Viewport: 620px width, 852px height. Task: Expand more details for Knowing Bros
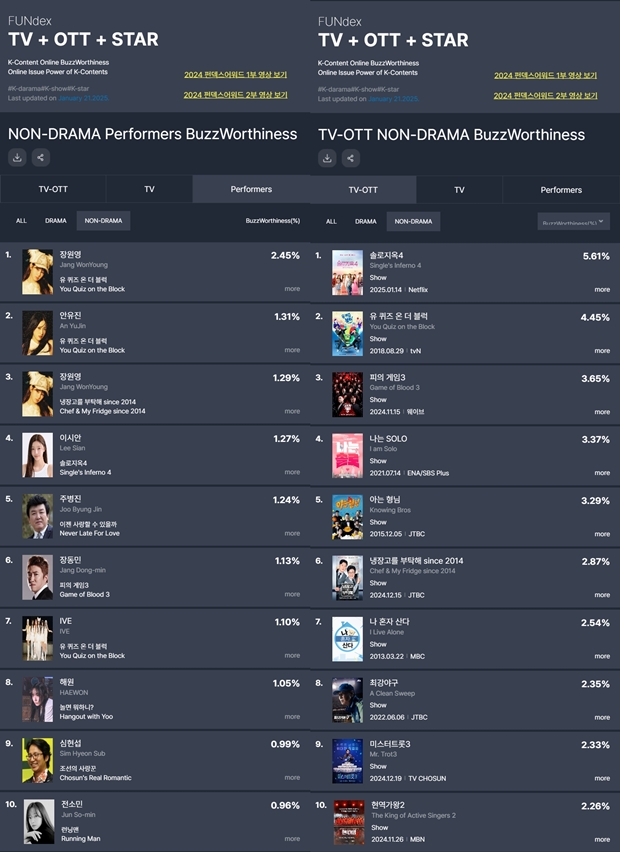602,534
